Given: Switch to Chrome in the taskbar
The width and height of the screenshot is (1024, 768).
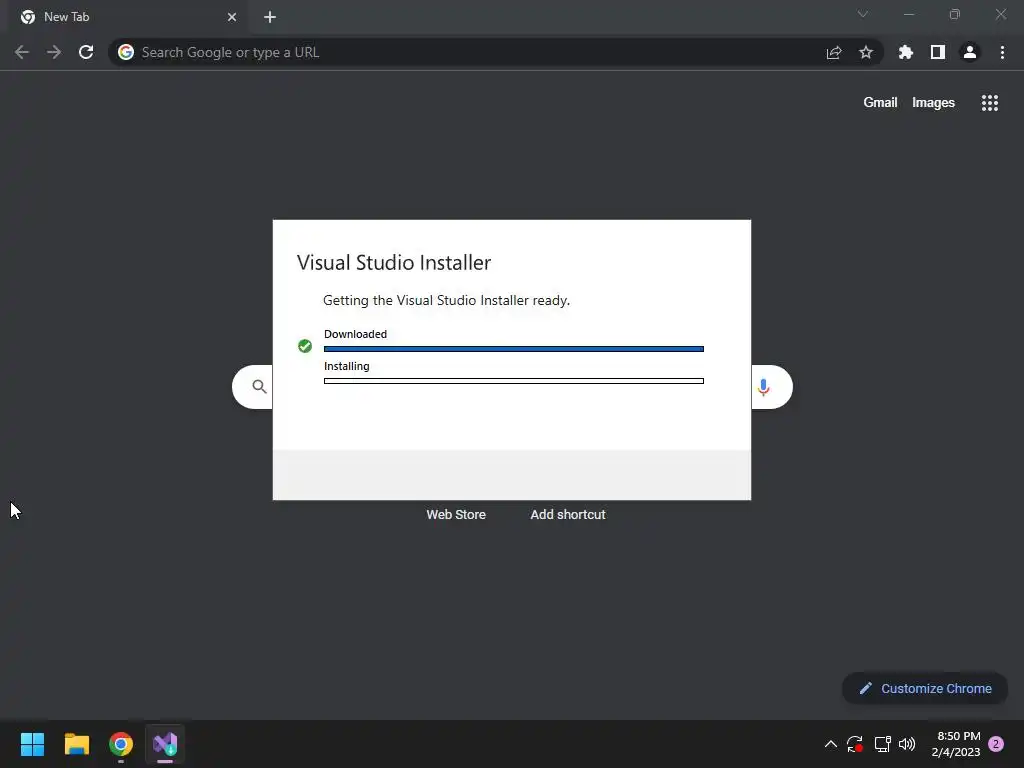Looking at the screenshot, I should click(121, 744).
